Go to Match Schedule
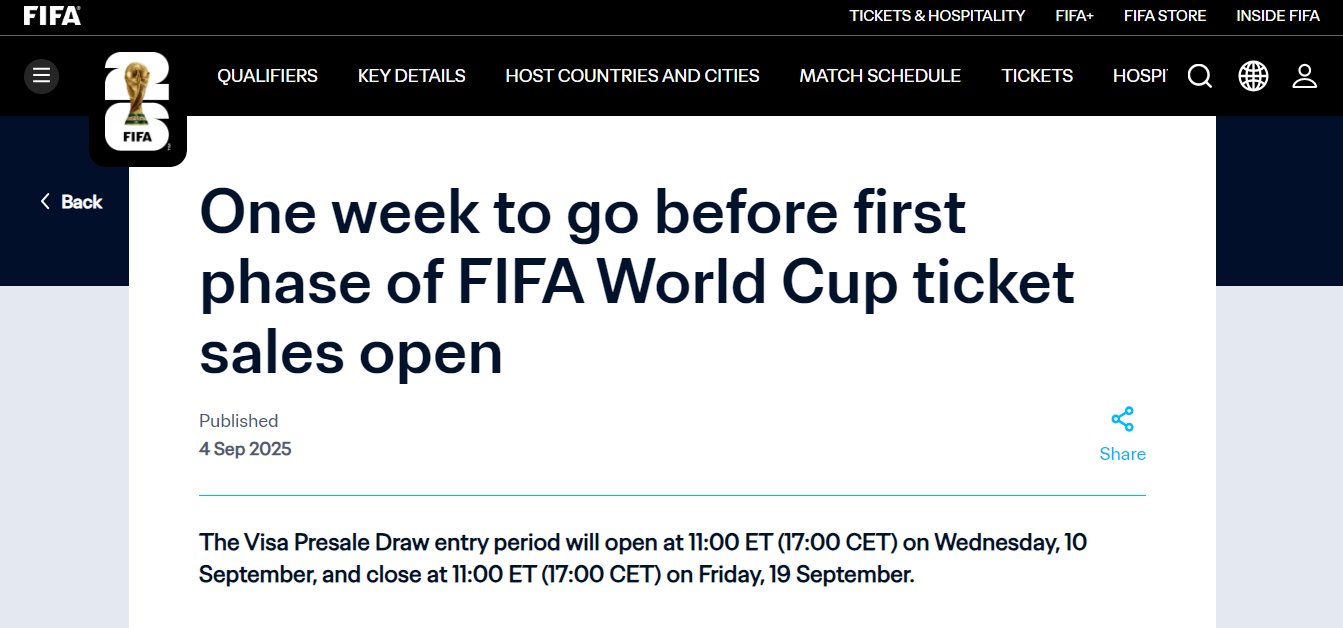Screen dimensions: 1343x628 click(x=880, y=76)
